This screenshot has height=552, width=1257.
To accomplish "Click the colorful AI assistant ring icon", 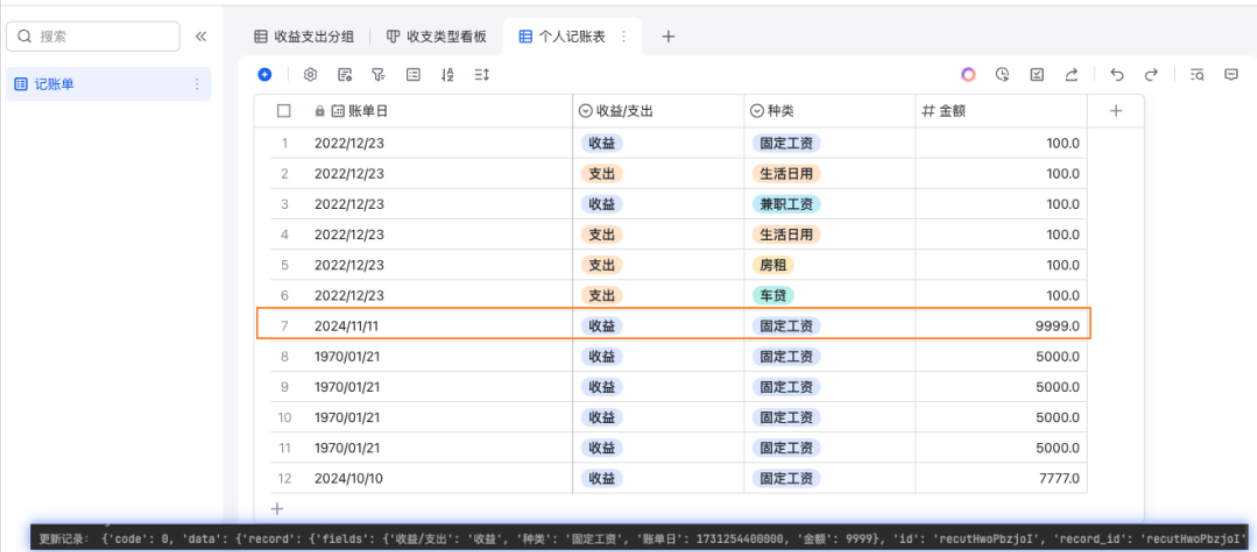I will coord(968,74).
